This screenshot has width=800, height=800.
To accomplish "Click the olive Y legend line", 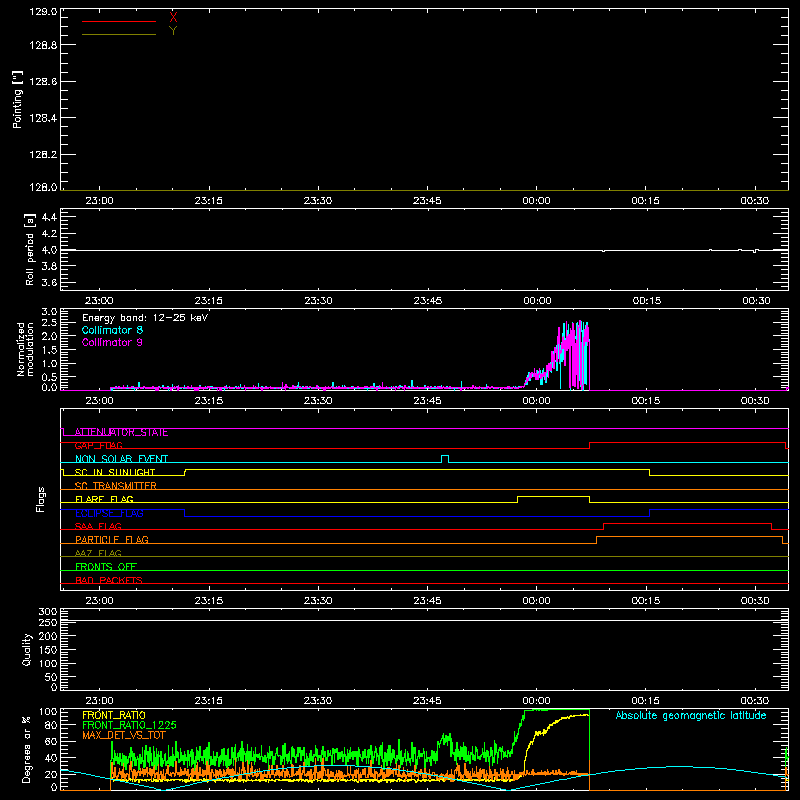I will [x=119, y=34].
